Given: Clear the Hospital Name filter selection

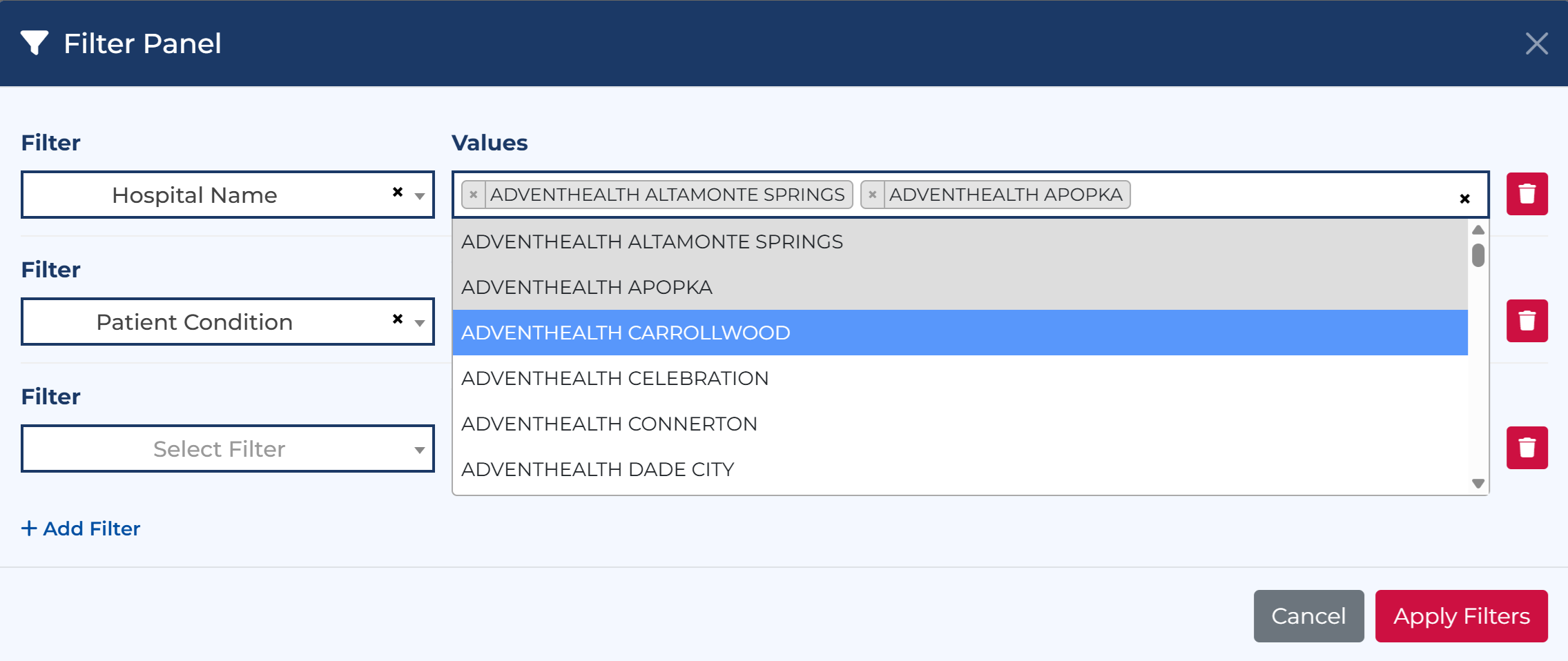Looking at the screenshot, I should (398, 192).
